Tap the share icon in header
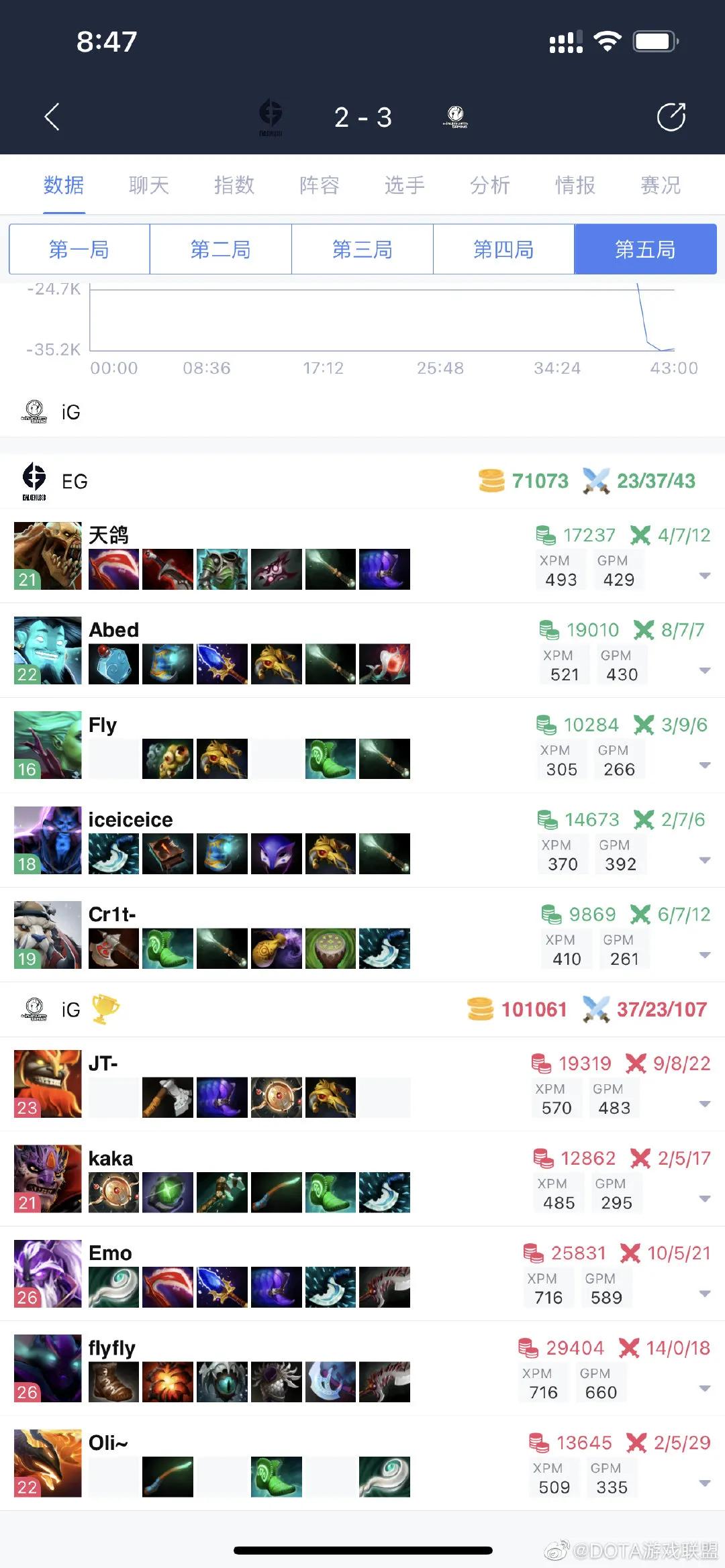Screen dimensions: 725x1568 pyautogui.click(x=671, y=117)
